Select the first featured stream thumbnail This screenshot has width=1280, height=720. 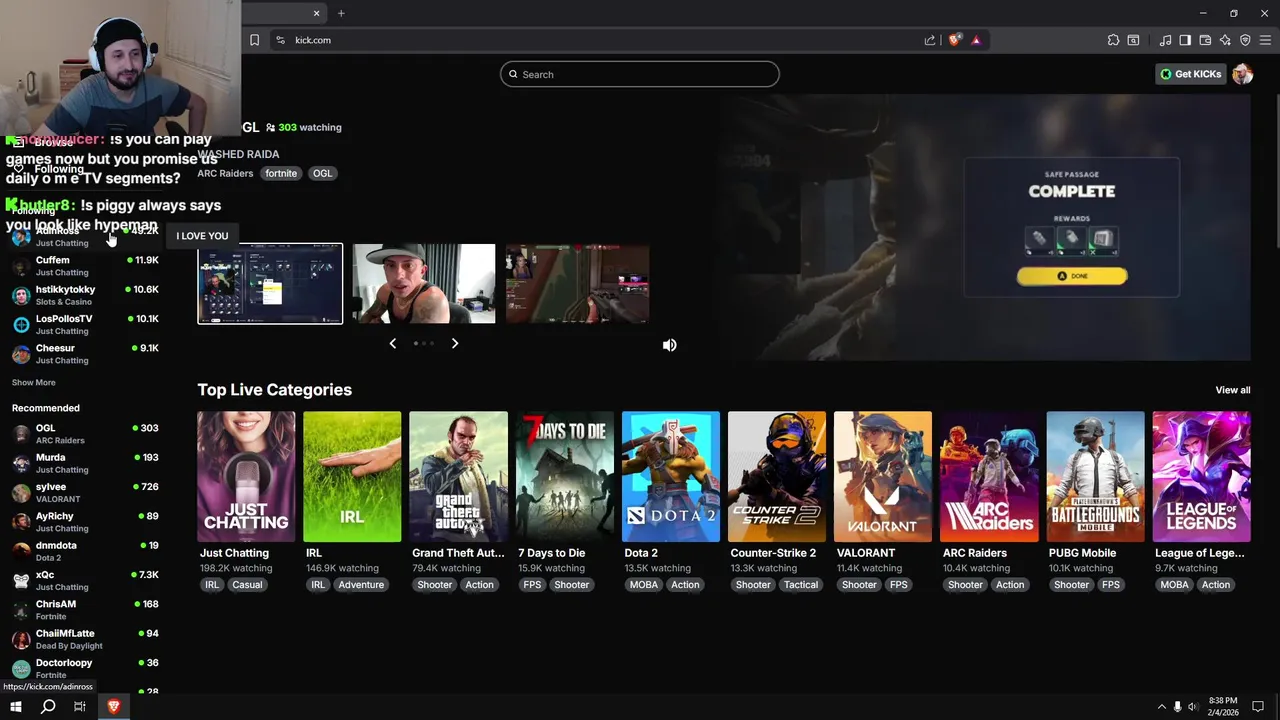pyautogui.click(x=270, y=284)
